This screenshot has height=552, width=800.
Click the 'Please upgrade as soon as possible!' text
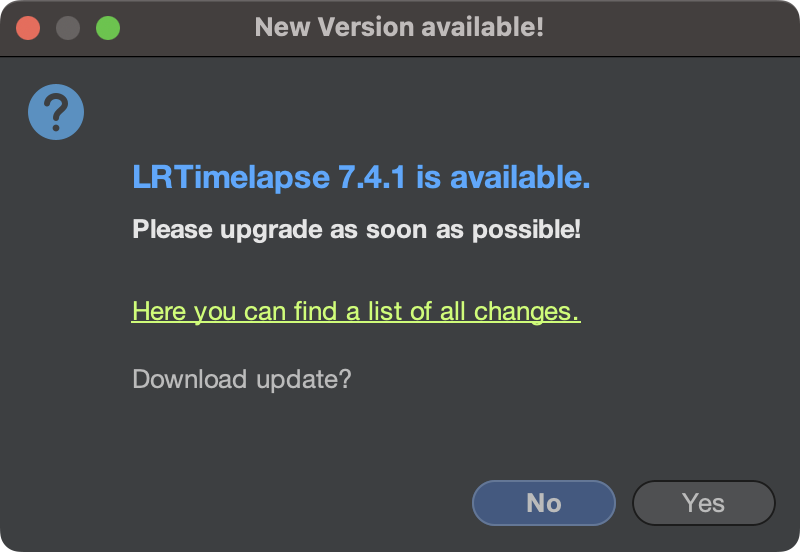point(357,230)
